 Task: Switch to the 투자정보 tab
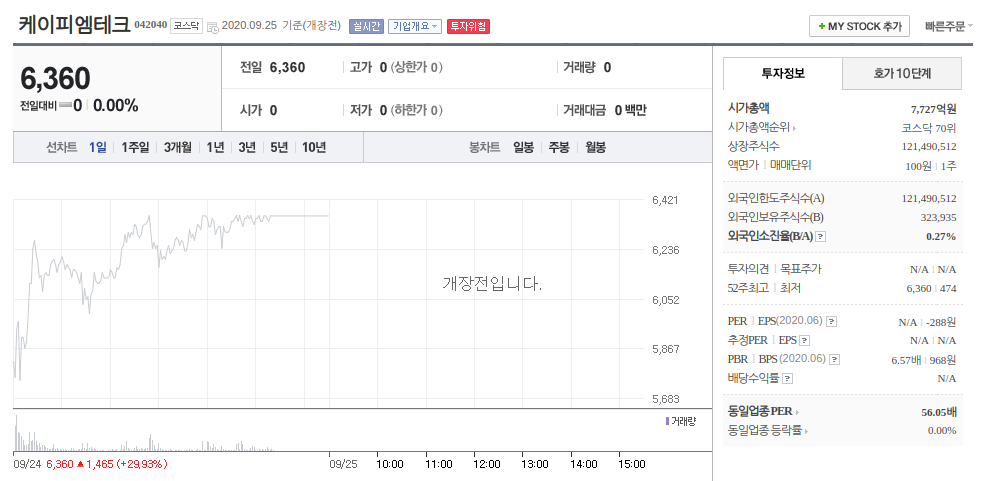(x=783, y=74)
